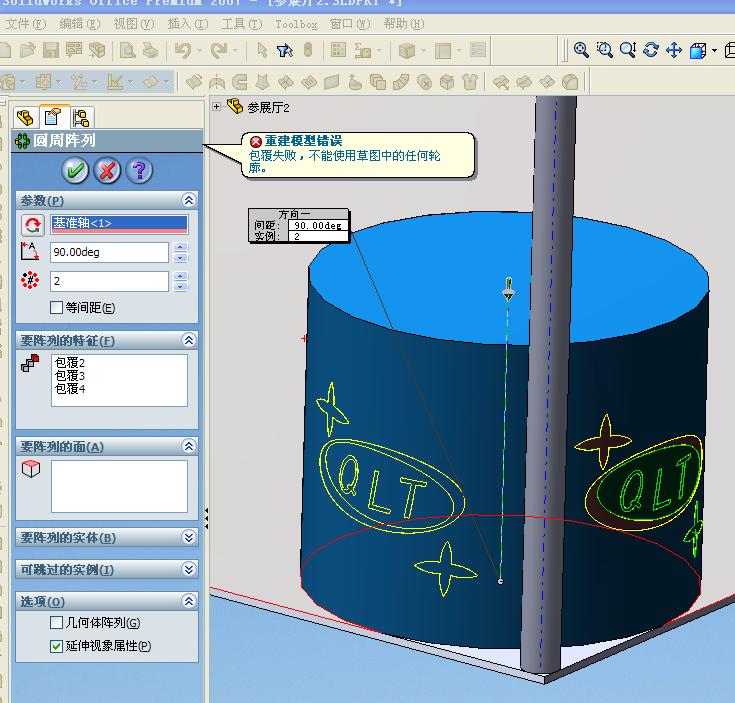Click the 基准轴<1> pattern axis field
The width and height of the screenshot is (735, 703).
[x=119, y=224]
